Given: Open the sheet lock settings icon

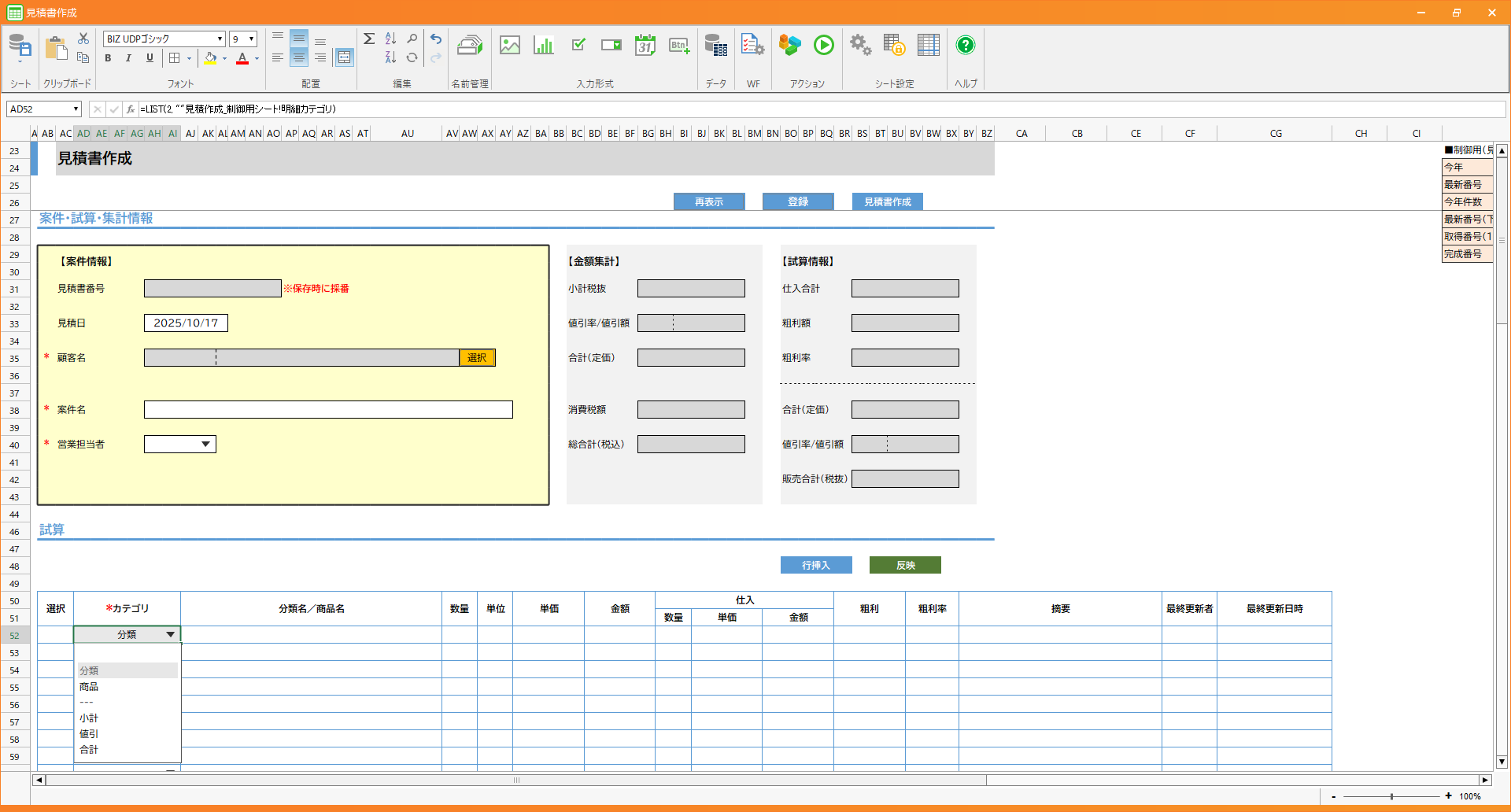Looking at the screenshot, I should pos(893,46).
